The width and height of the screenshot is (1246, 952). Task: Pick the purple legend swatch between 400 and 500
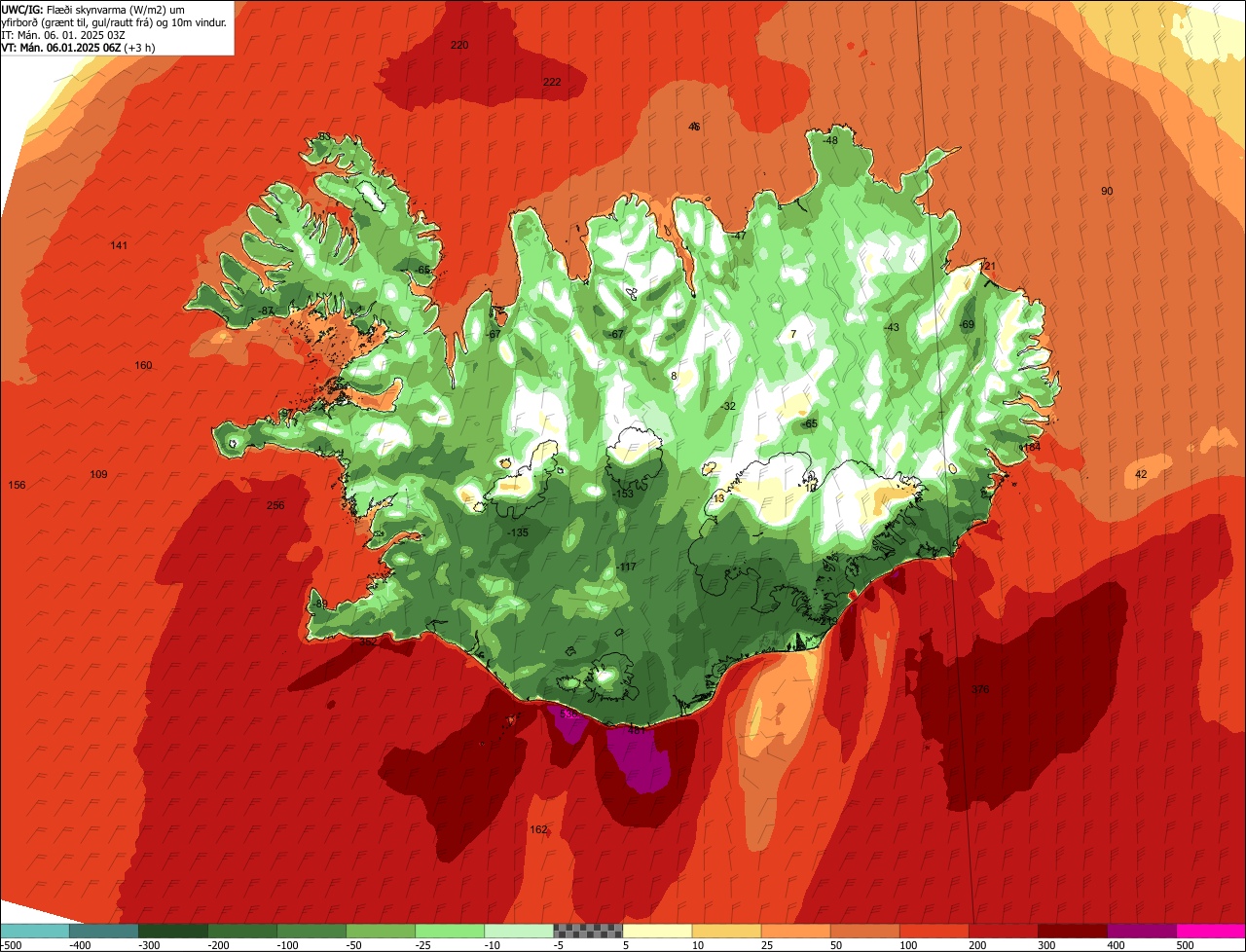pyautogui.click(x=1141, y=931)
